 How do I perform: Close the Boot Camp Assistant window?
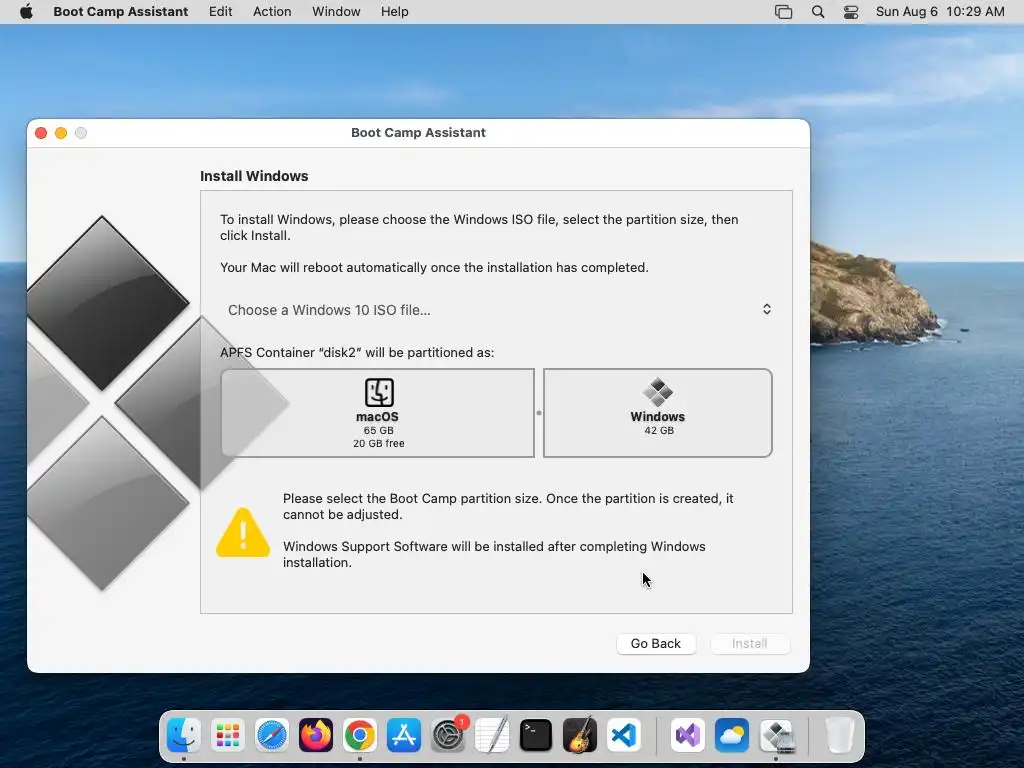[x=40, y=133]
